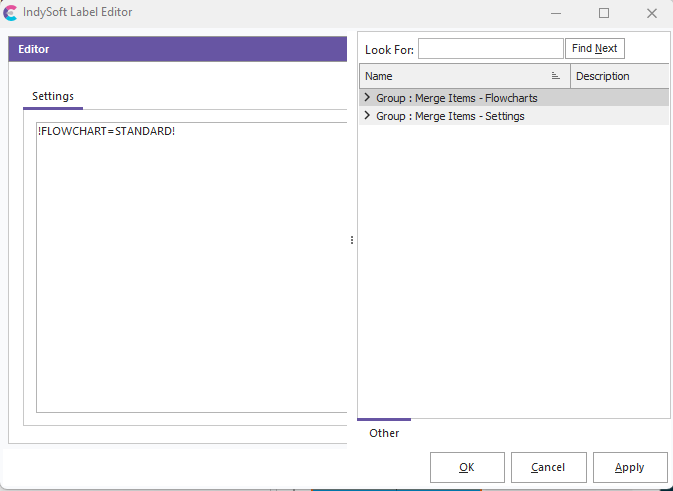Switch to the Settings tab
673x491 pixels.
click(53, 96)
